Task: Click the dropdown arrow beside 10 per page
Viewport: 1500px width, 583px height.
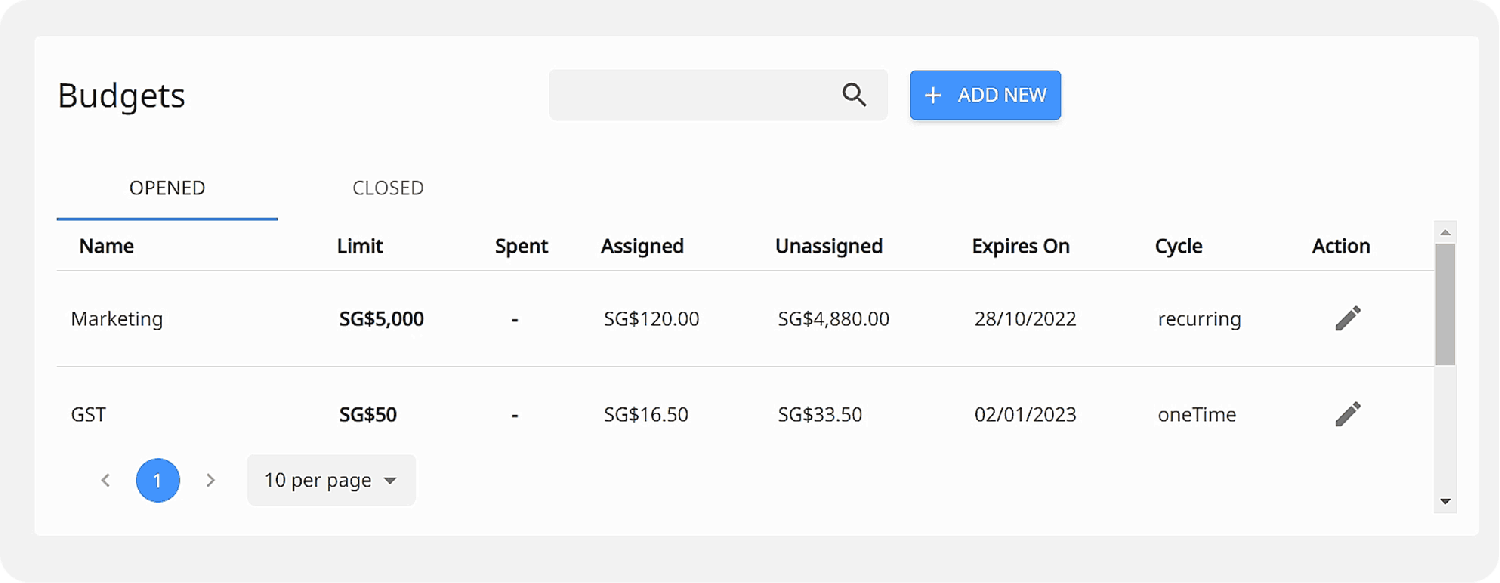Action: (x=391, y=480)
